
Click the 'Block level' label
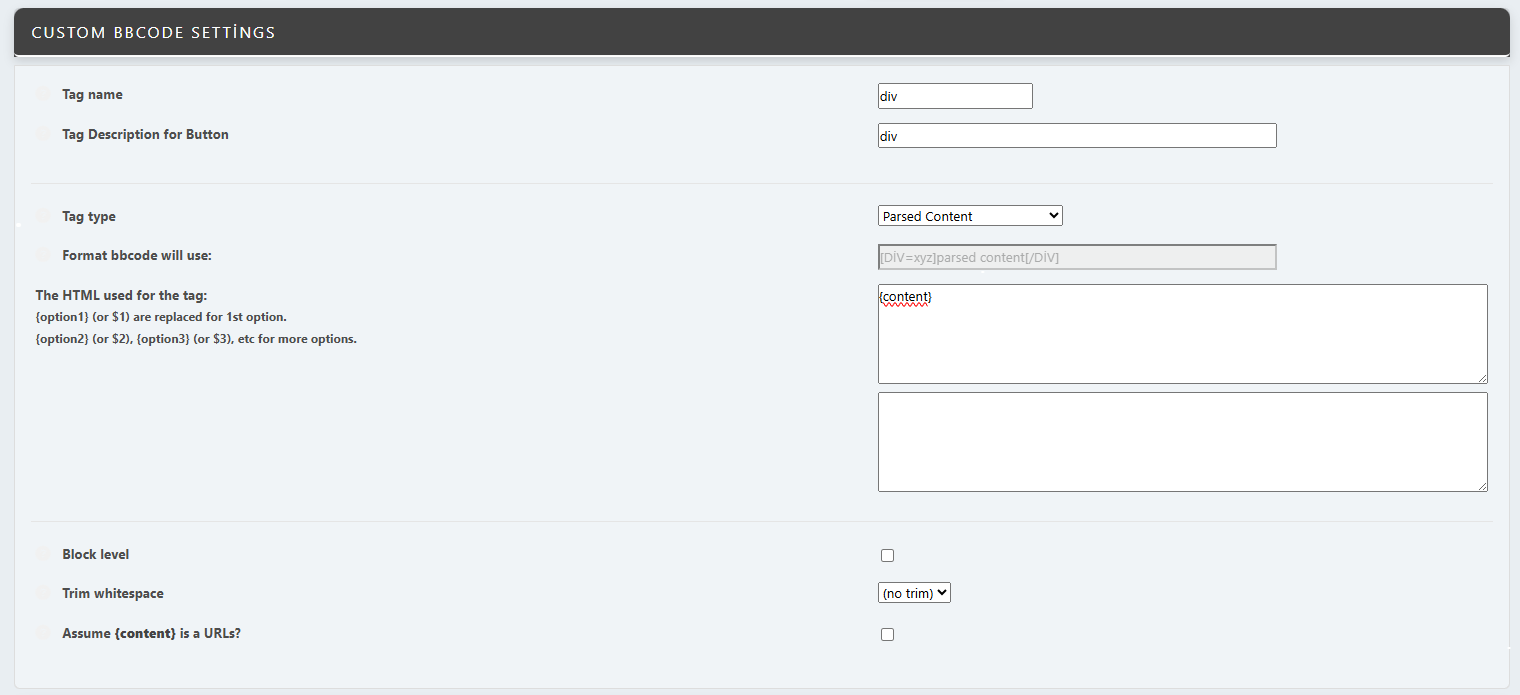[x=95, y=555]
